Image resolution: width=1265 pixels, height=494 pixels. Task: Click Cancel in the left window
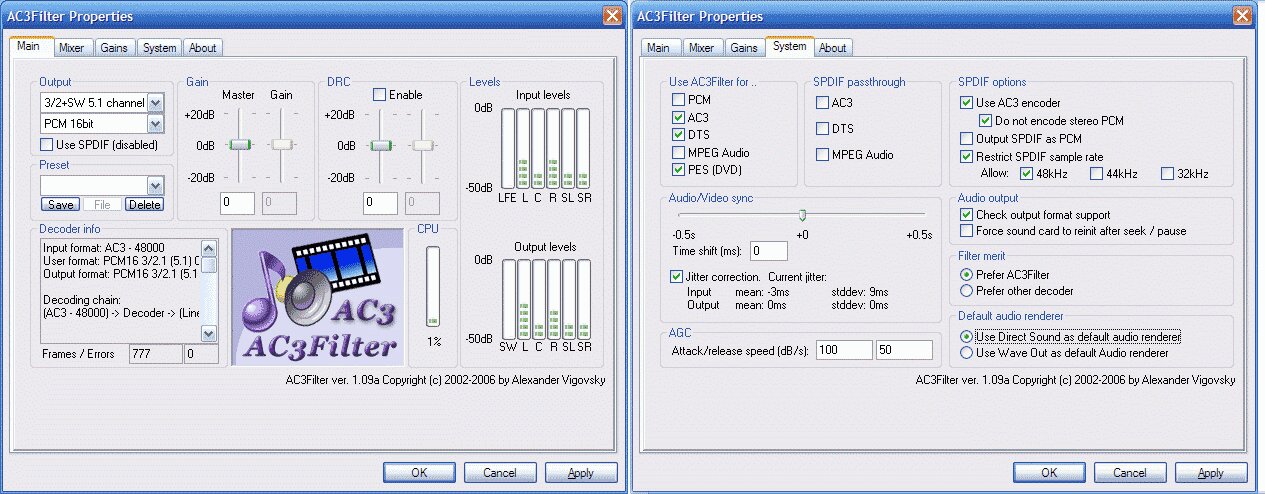(x=500, y=473)
